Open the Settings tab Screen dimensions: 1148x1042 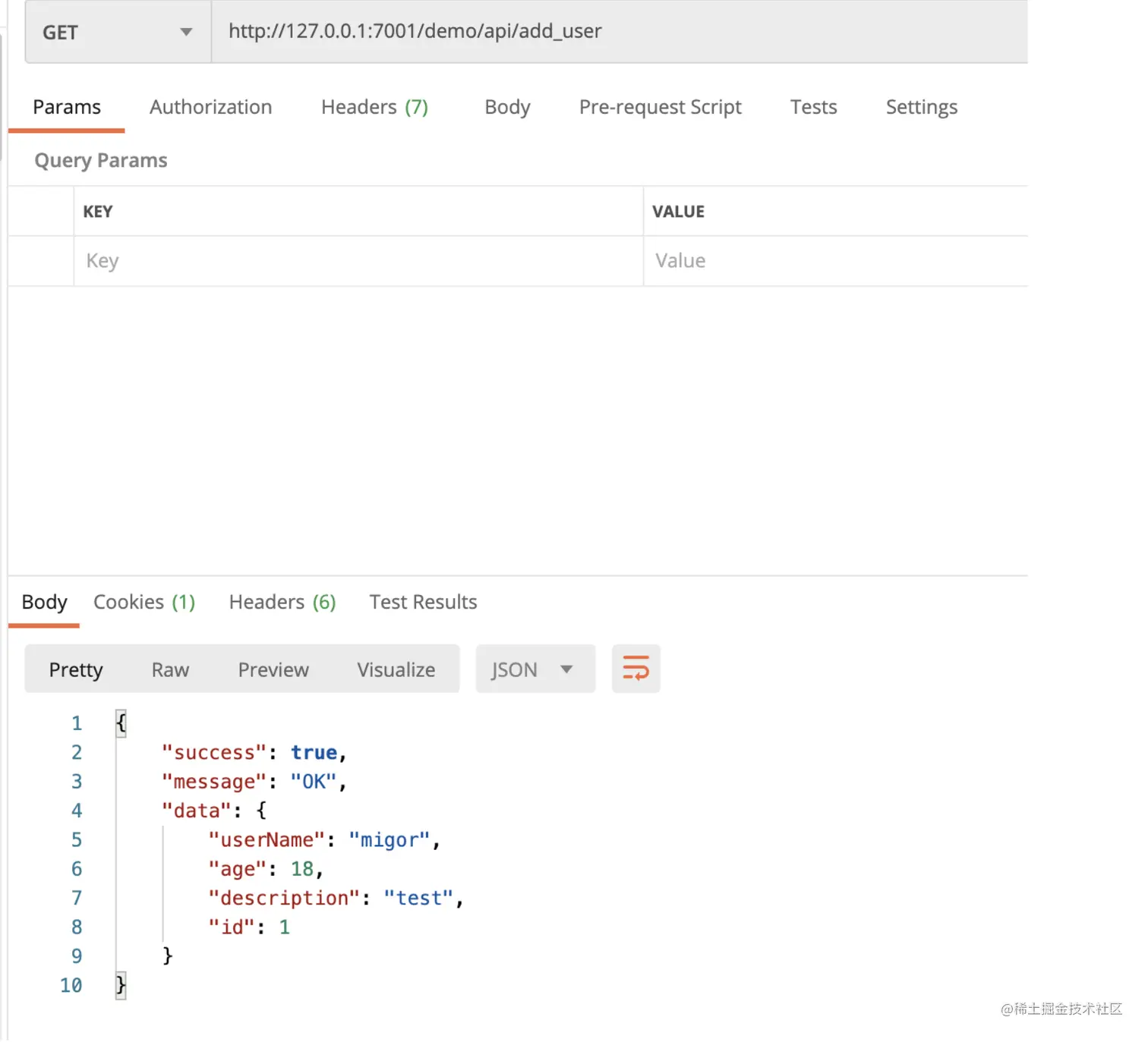click(921, 107)
